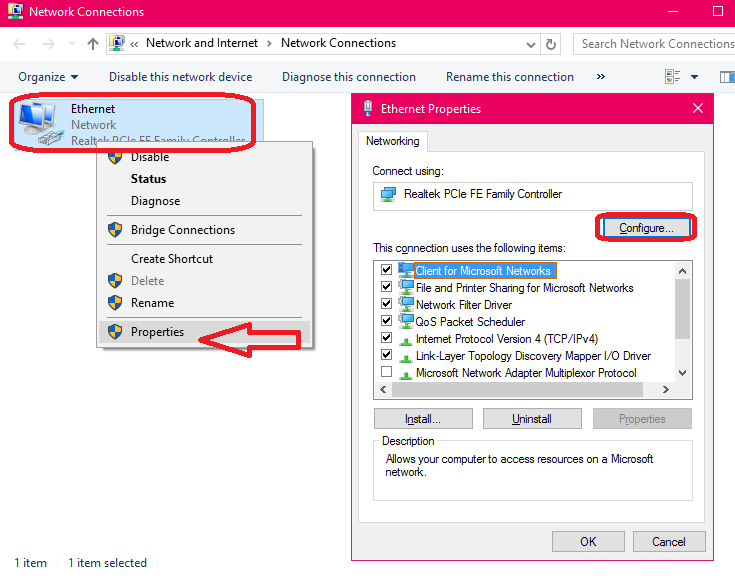Show more toolbar commands chevron

tap(600, 76)
